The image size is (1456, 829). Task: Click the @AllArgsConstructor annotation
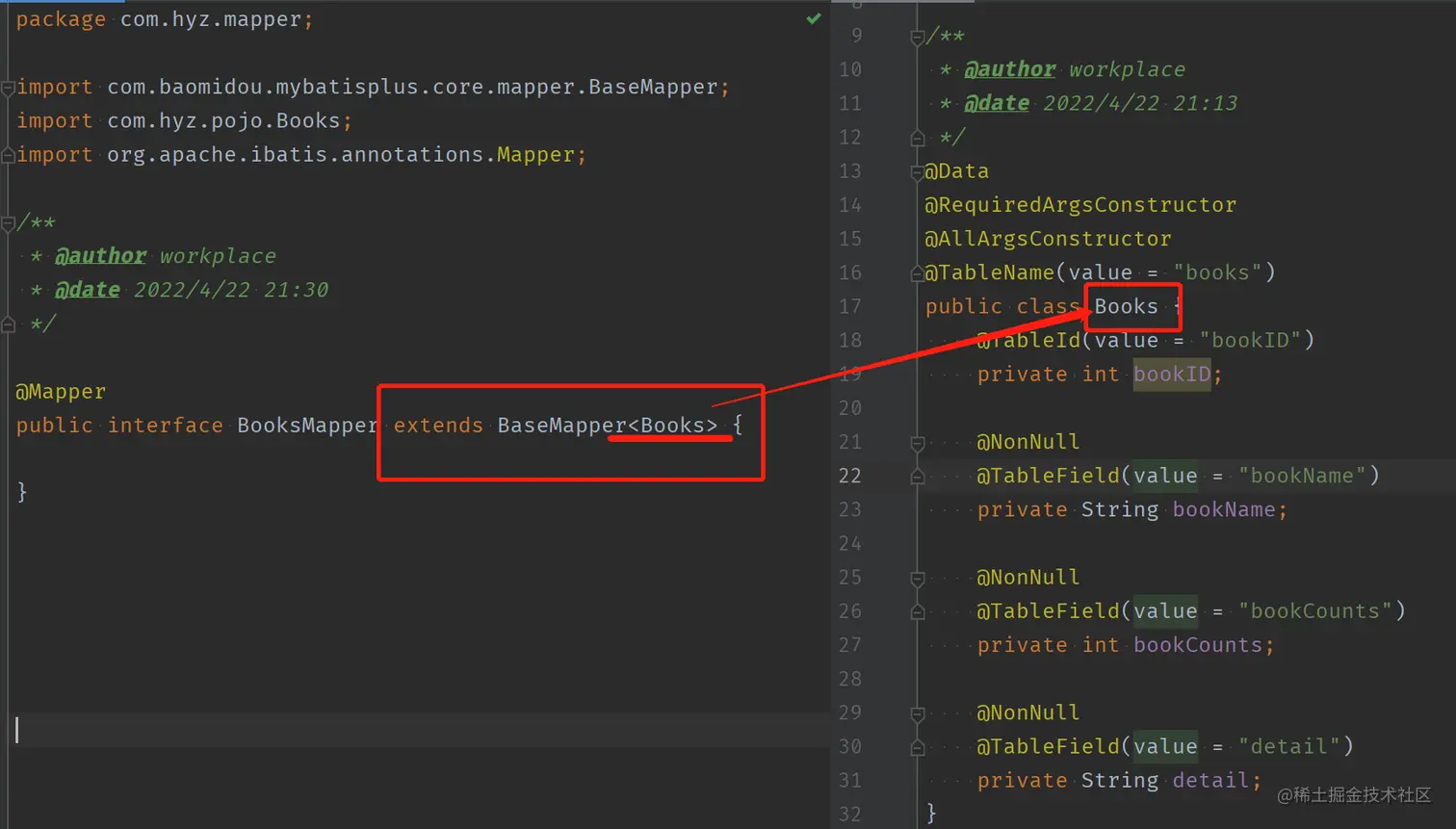pyautogui.click(x=1048, y=239)
